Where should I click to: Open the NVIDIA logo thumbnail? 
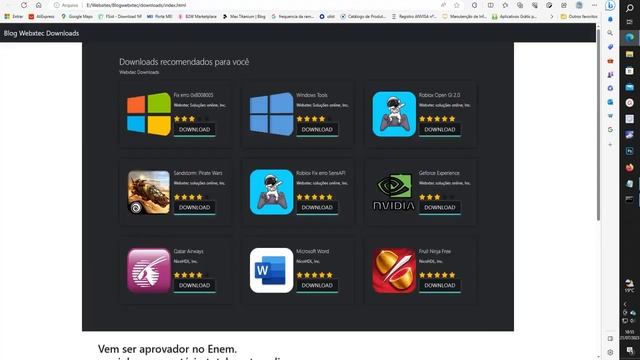394,192
